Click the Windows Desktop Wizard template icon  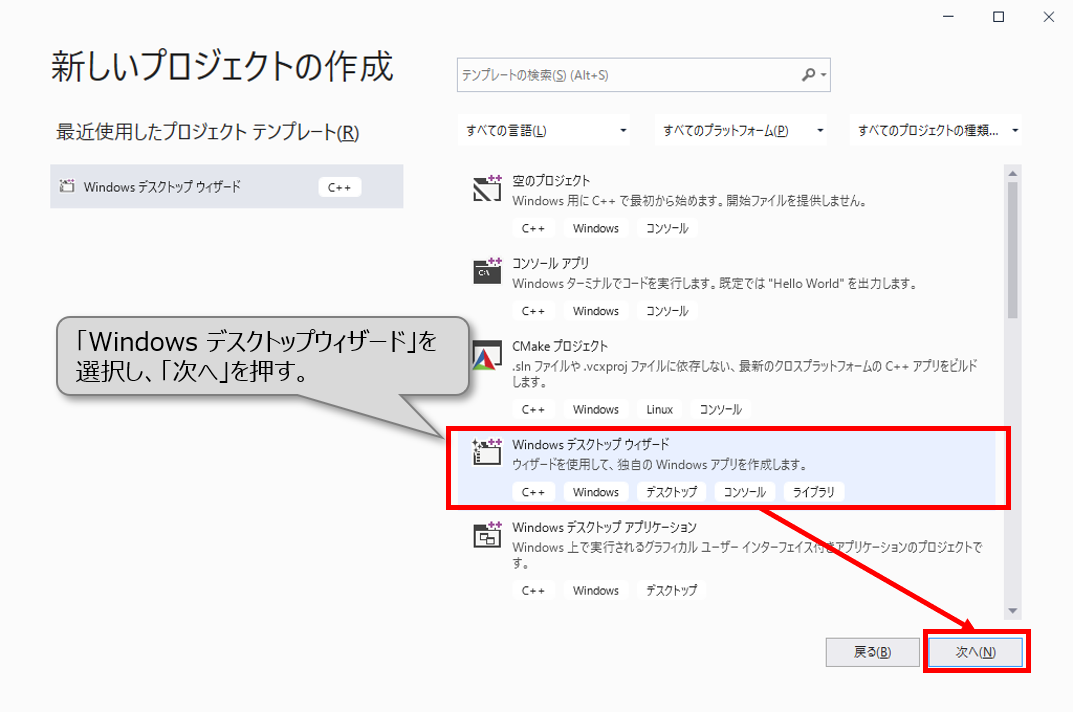click(487, 452)
